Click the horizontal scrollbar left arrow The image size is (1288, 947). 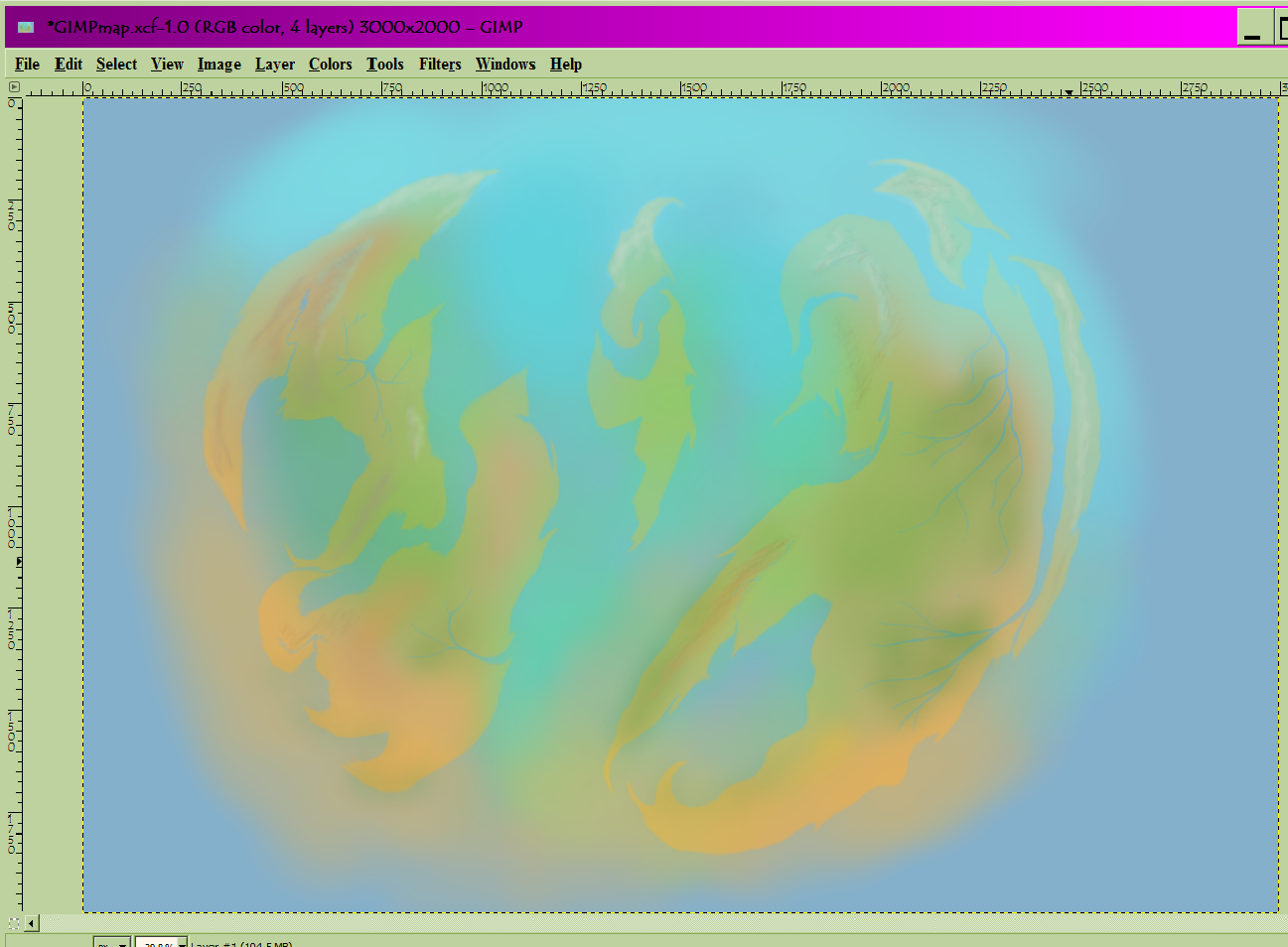point(32,923)
